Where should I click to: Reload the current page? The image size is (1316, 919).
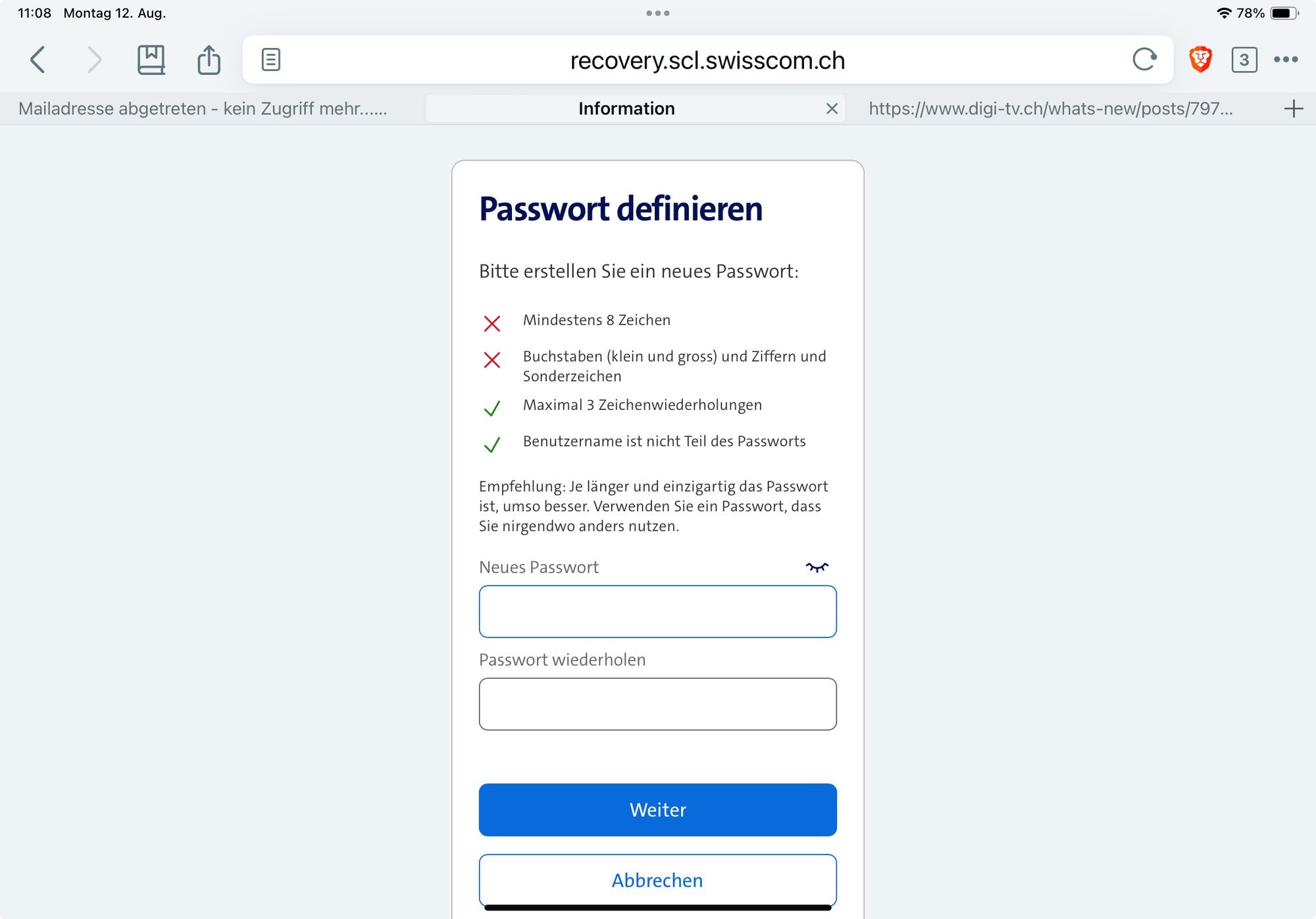click(1144, 60)
